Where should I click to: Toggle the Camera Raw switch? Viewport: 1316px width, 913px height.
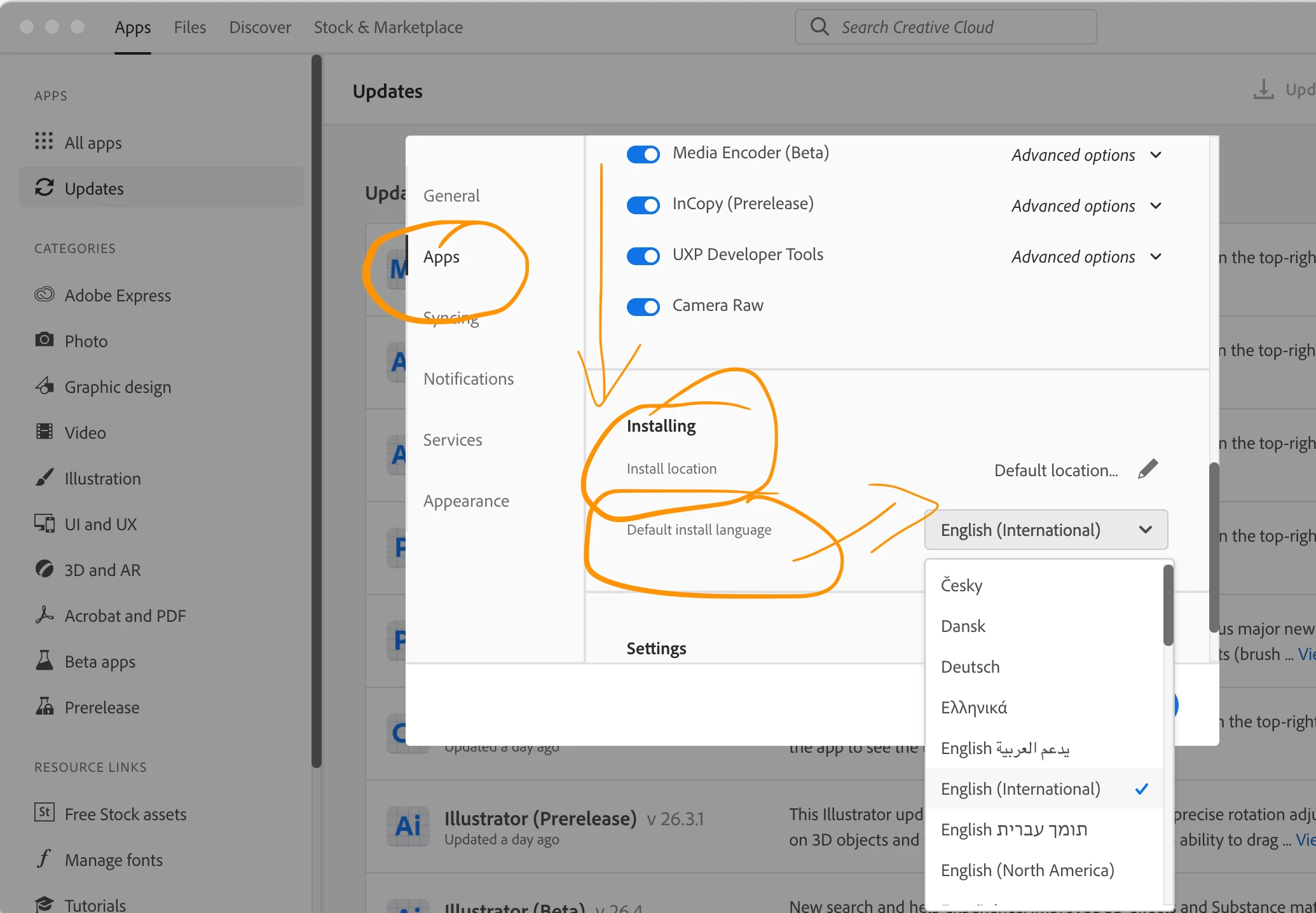(643, 306)
